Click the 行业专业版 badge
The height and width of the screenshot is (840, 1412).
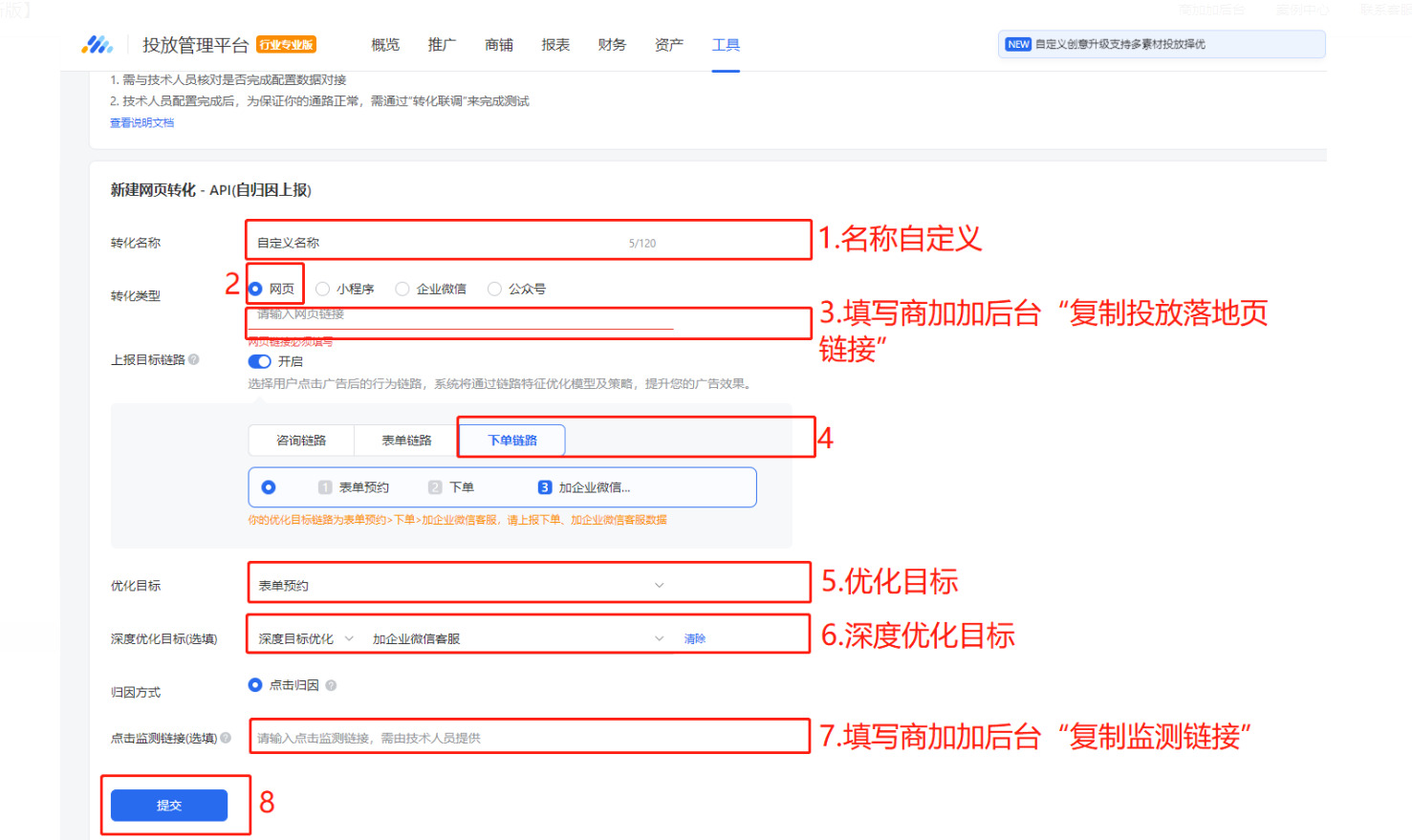coord(287,45)
